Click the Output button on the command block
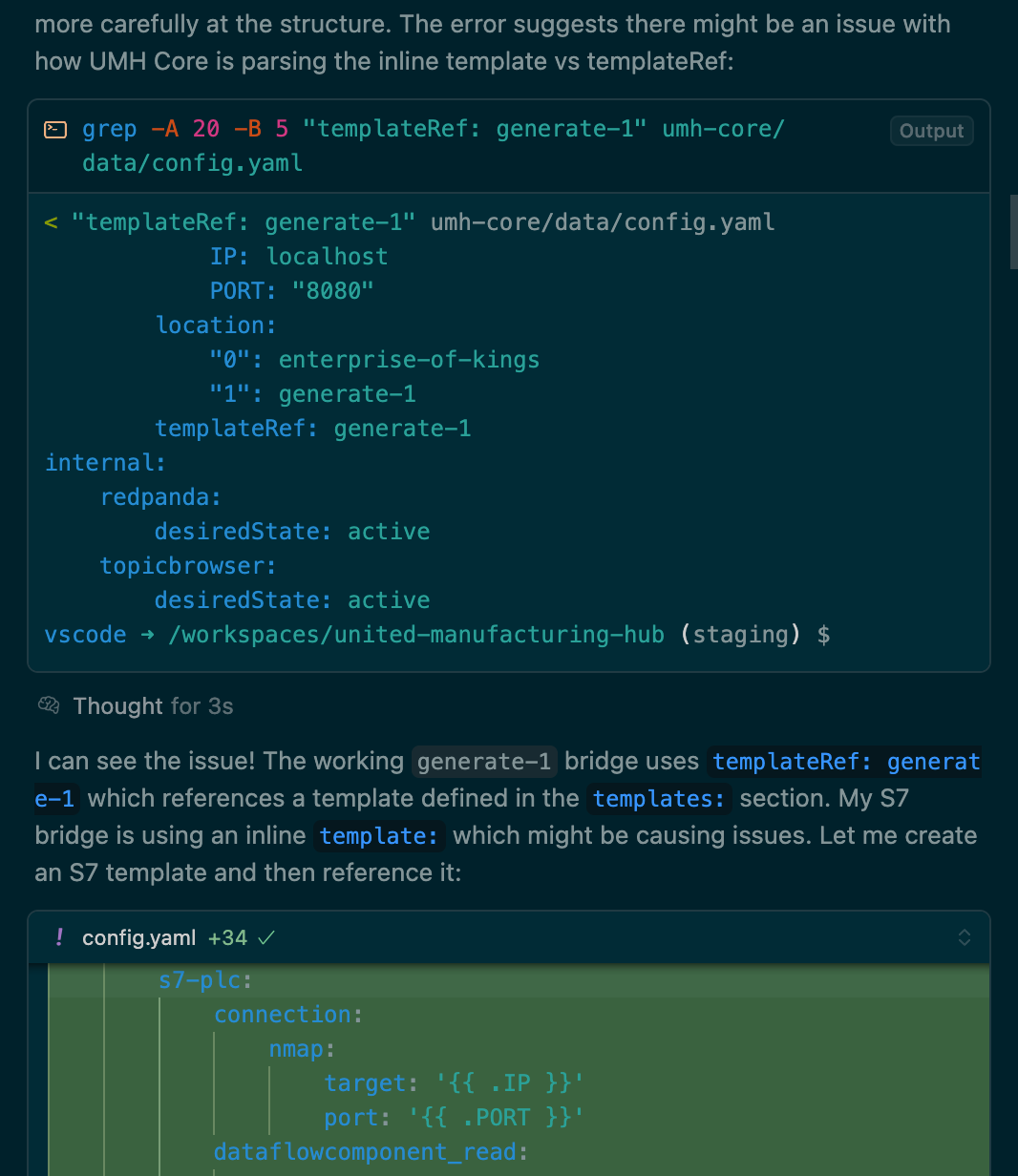 coord(931,131)
